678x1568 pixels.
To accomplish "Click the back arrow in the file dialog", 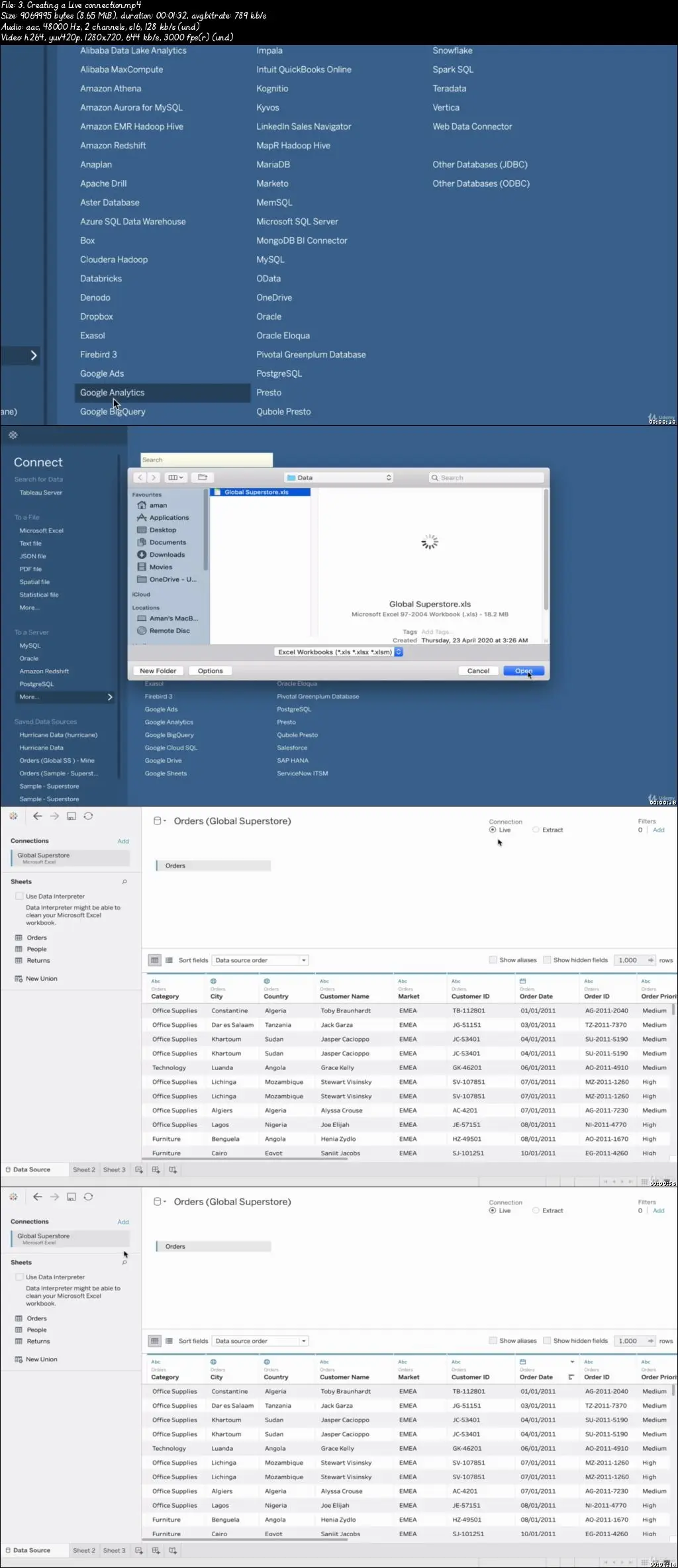I will pos(140,477).
